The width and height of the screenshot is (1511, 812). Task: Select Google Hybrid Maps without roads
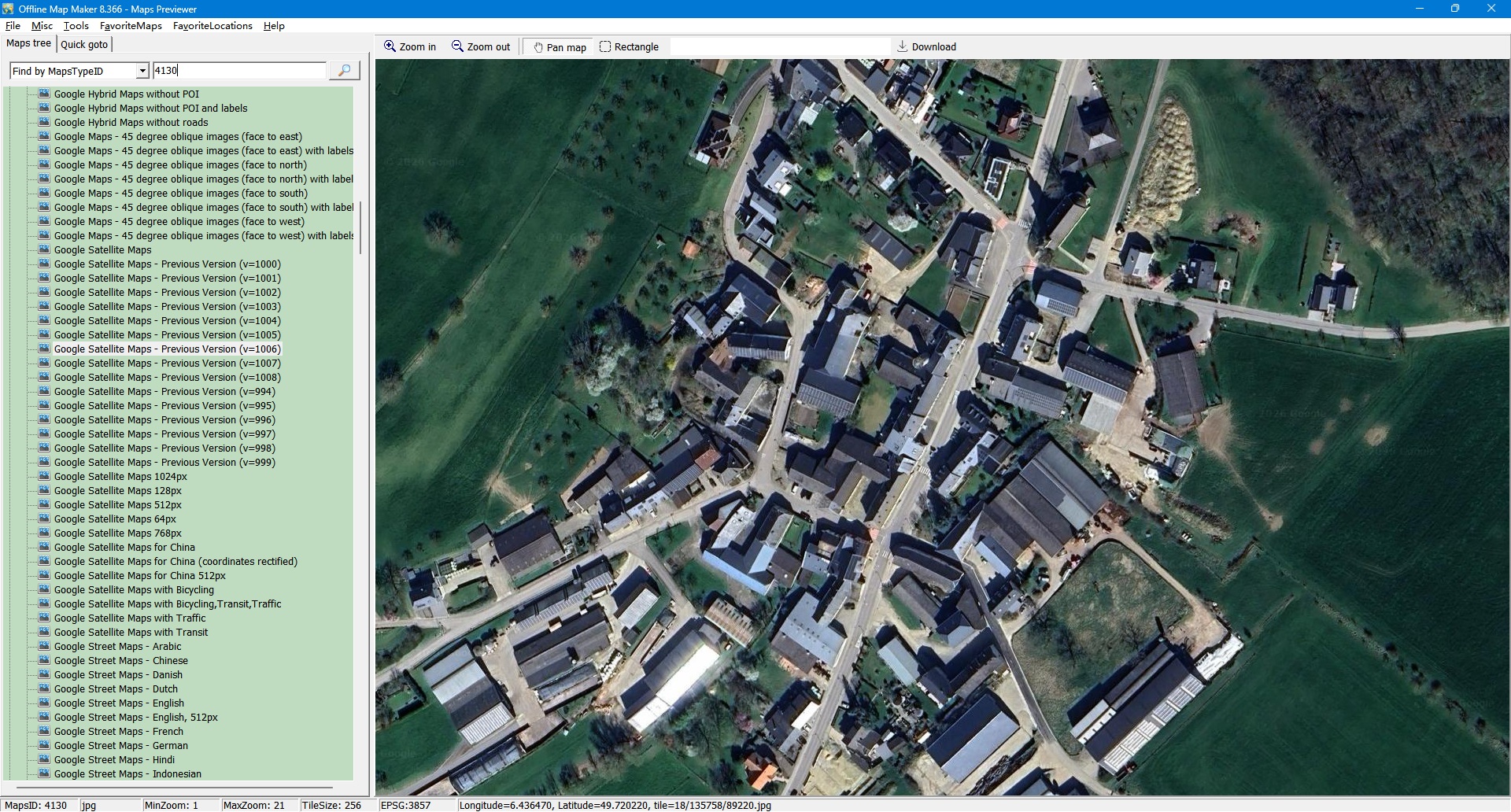[131, 123]
